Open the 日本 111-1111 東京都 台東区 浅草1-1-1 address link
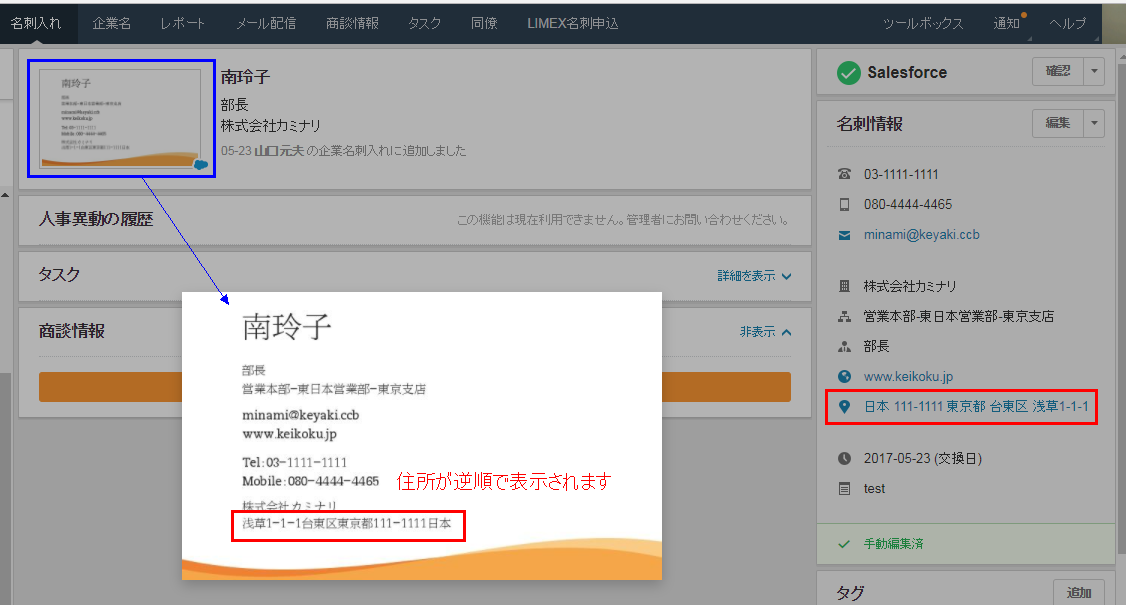Screen dimensions: 1126x605 coord(976,407)
